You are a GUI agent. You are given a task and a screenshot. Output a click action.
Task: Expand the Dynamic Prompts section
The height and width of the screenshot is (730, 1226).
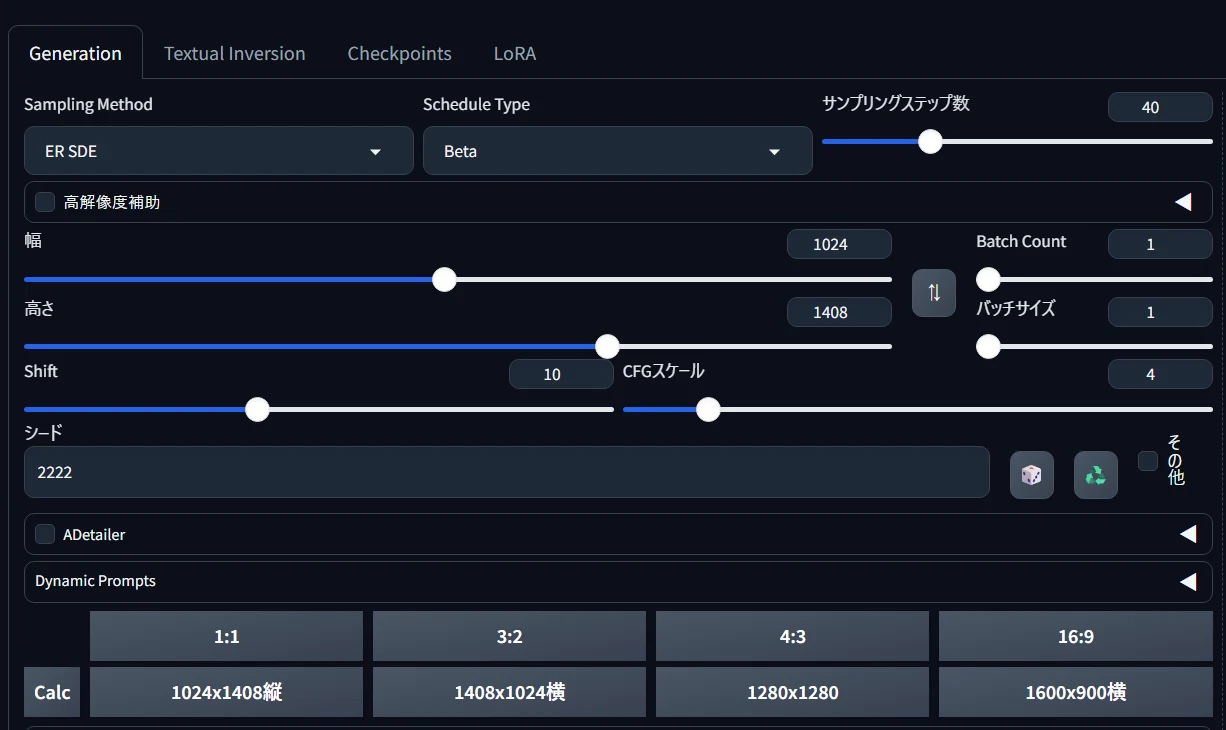pos(1188,581)
